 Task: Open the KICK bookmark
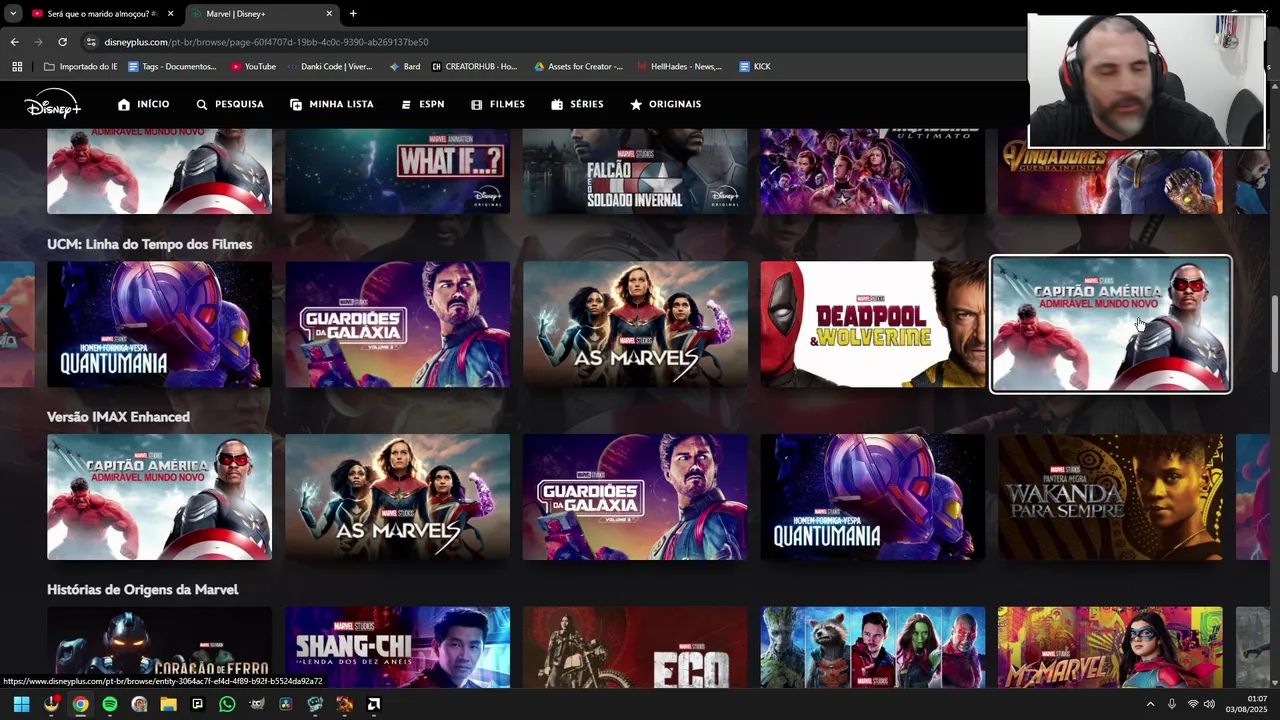pos(755,67)
